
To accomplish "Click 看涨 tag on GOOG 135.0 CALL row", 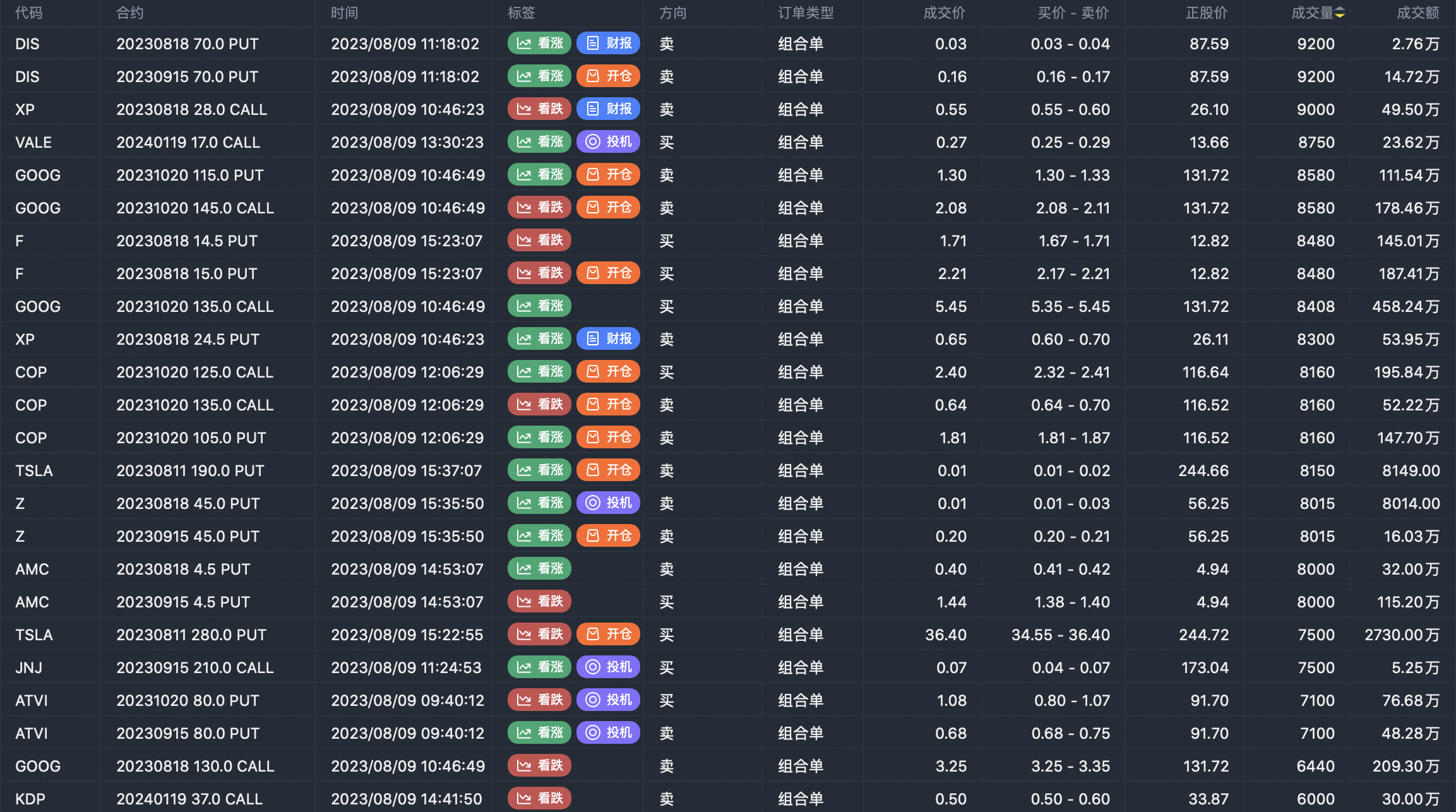I will (x=539, y=306).
